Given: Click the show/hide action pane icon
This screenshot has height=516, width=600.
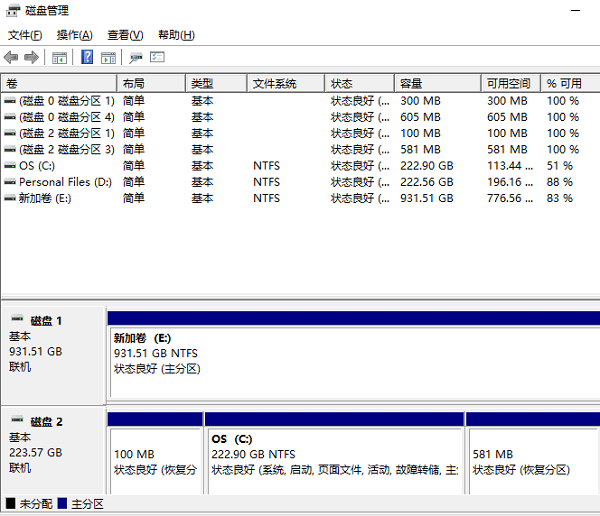Looking at the screenshot, I should coord(108,57).
